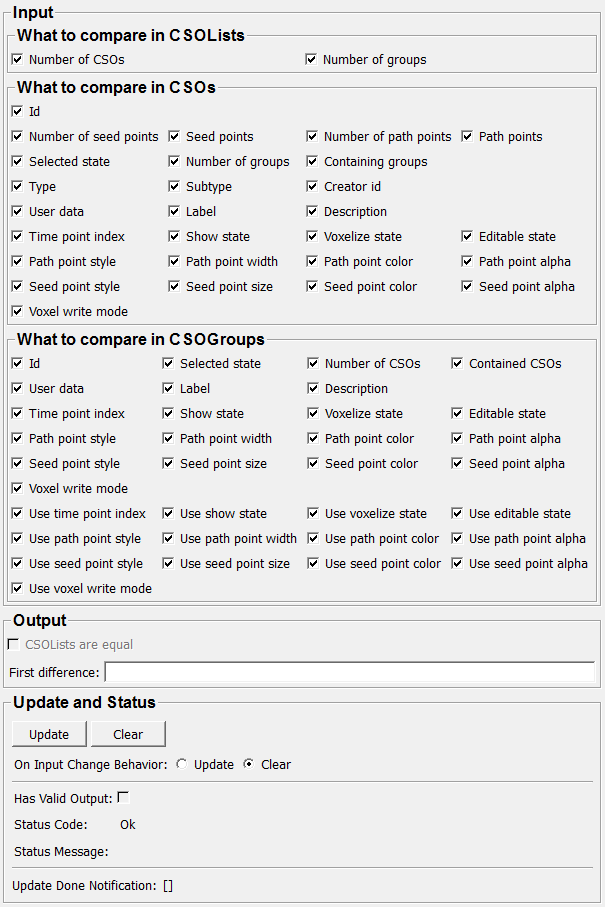Select Clear radio for input change behavior
The image size is (605, 907).
point(249,765)
